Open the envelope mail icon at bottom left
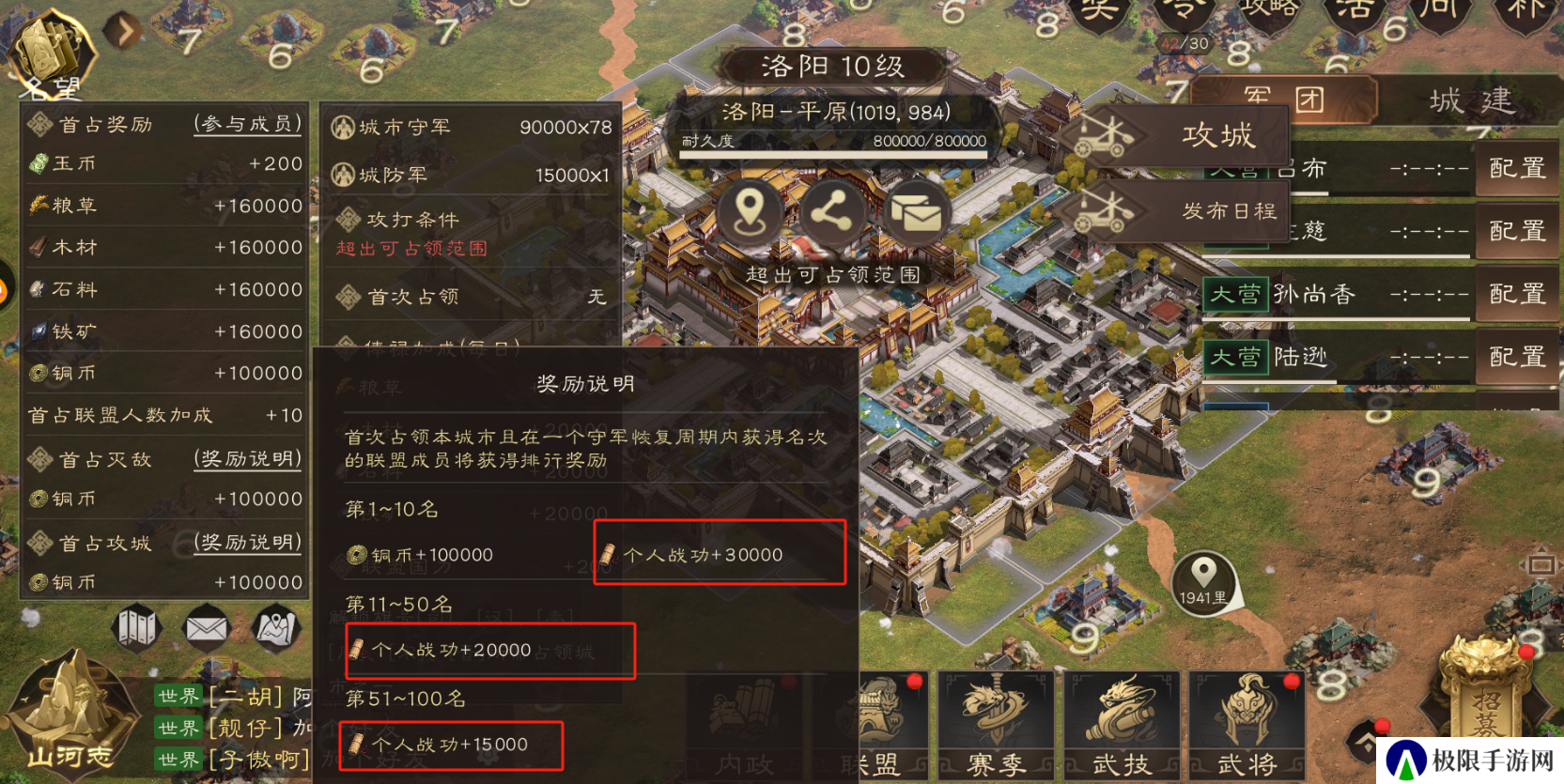Viewport: 1564px width, 784px height. point(207,626)
